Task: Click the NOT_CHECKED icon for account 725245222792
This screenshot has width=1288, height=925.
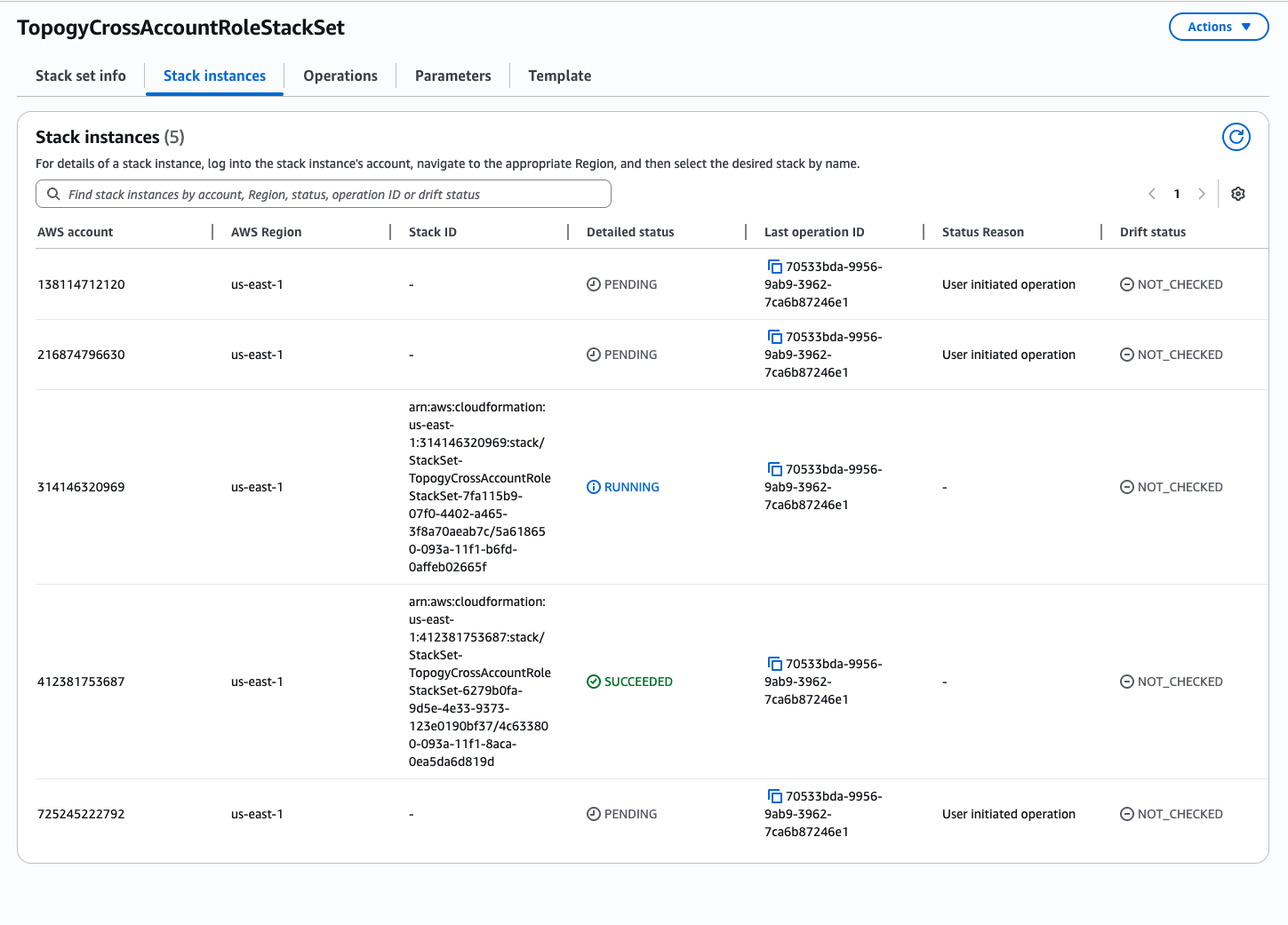Action: [x=1127, y=814]
